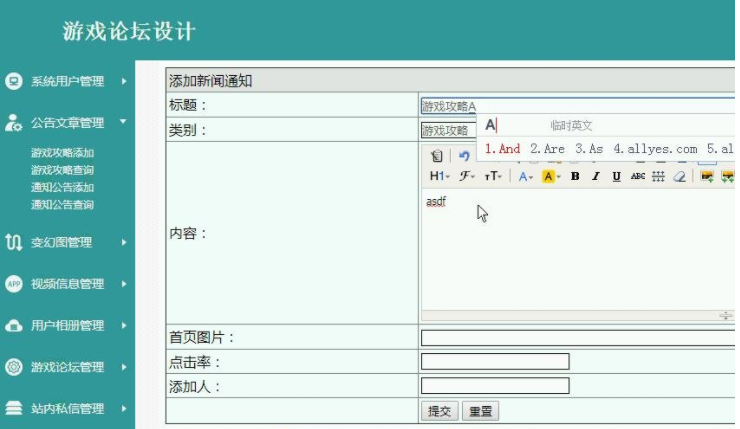The height and width of the screenshot is (429, 740).
Task: Toggle strikethrough ABC formatting
Action: (638, 176)
